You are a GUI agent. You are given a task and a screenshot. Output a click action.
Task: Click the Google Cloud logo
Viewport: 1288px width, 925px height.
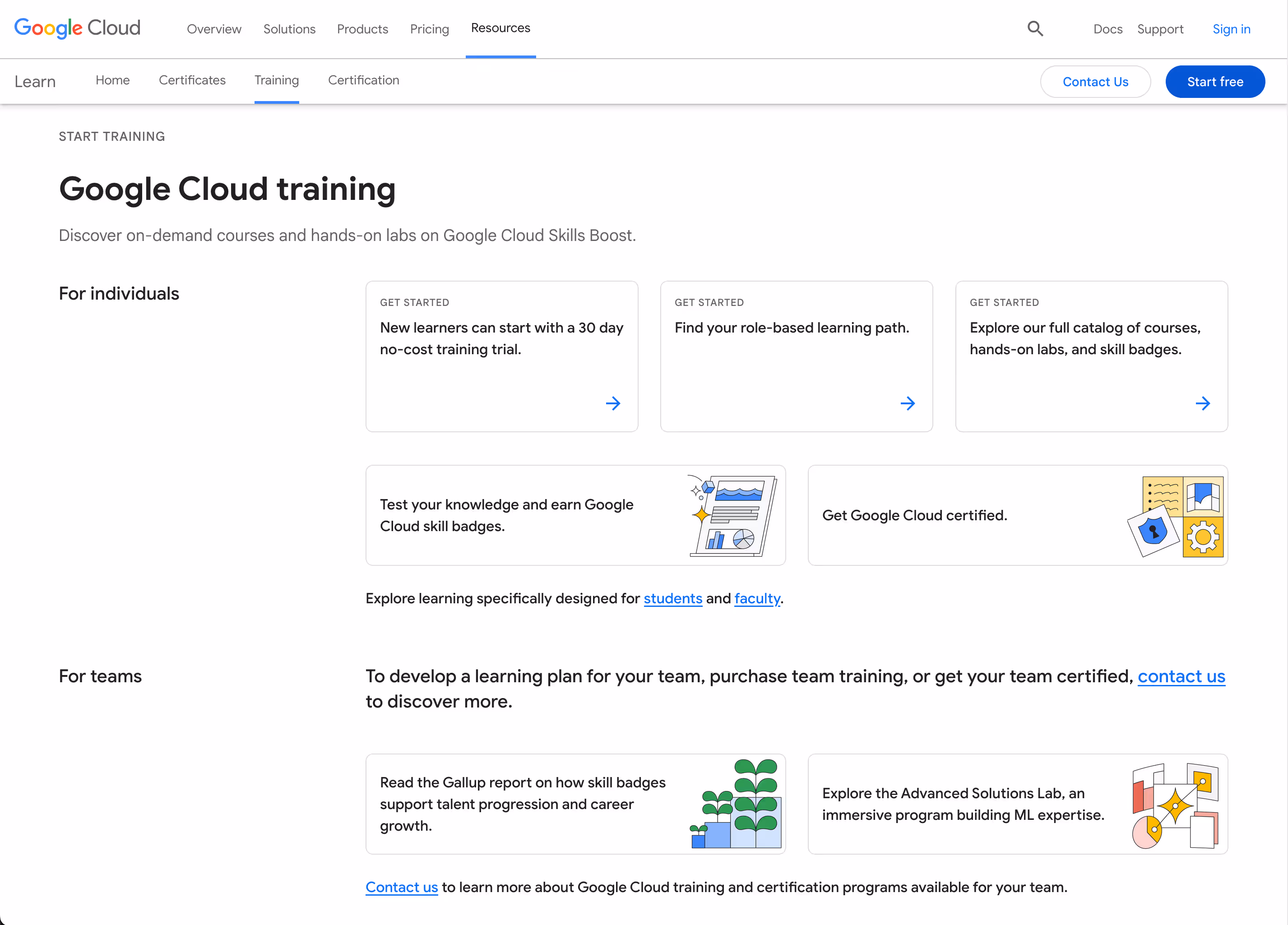pos(77,28)
